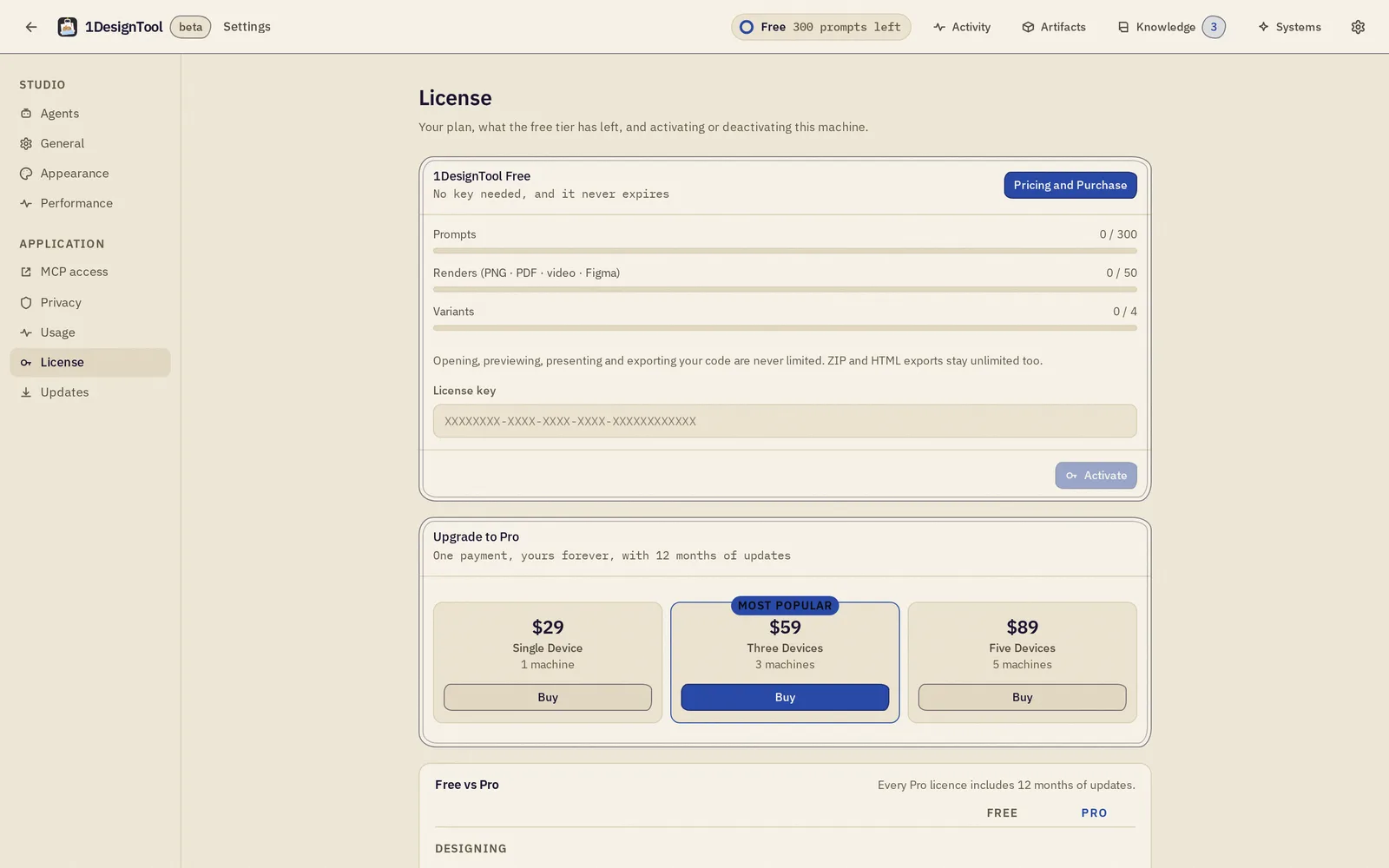
Task: Open Systems from the top bar
Action: 1289,27
